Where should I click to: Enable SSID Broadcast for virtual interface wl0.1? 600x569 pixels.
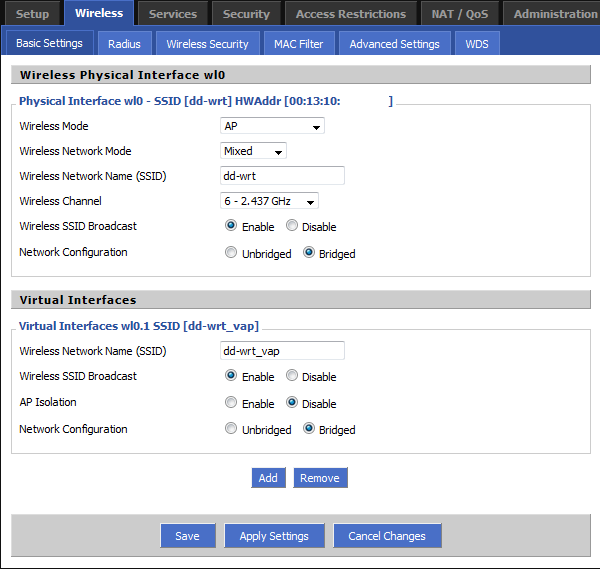click(231, 375)
